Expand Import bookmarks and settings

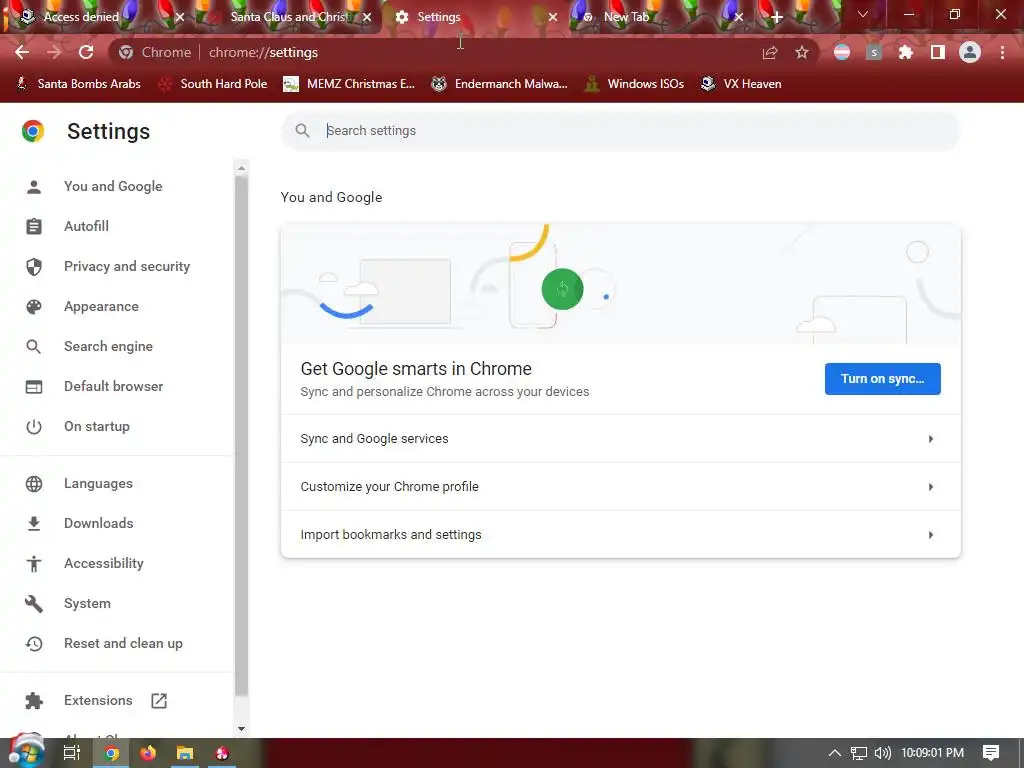point(620,534)
